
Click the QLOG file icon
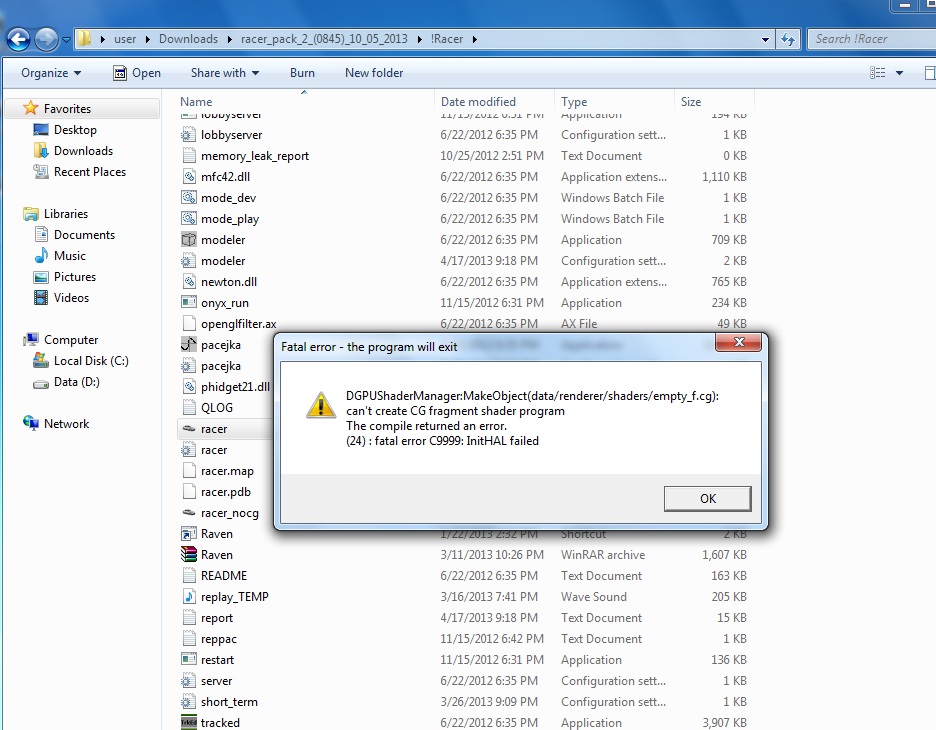[x=189, y=408]
